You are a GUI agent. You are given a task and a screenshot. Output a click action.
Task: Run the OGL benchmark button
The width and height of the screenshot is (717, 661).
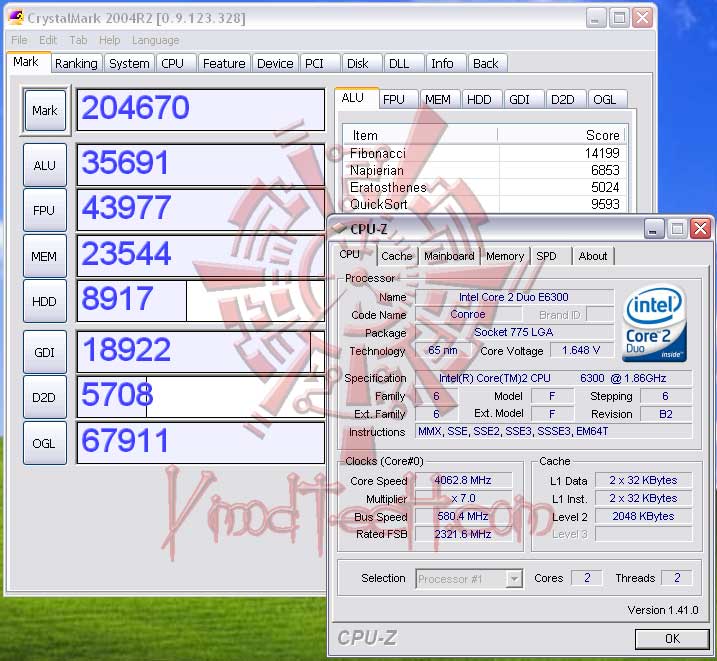(x=45, y=443)
